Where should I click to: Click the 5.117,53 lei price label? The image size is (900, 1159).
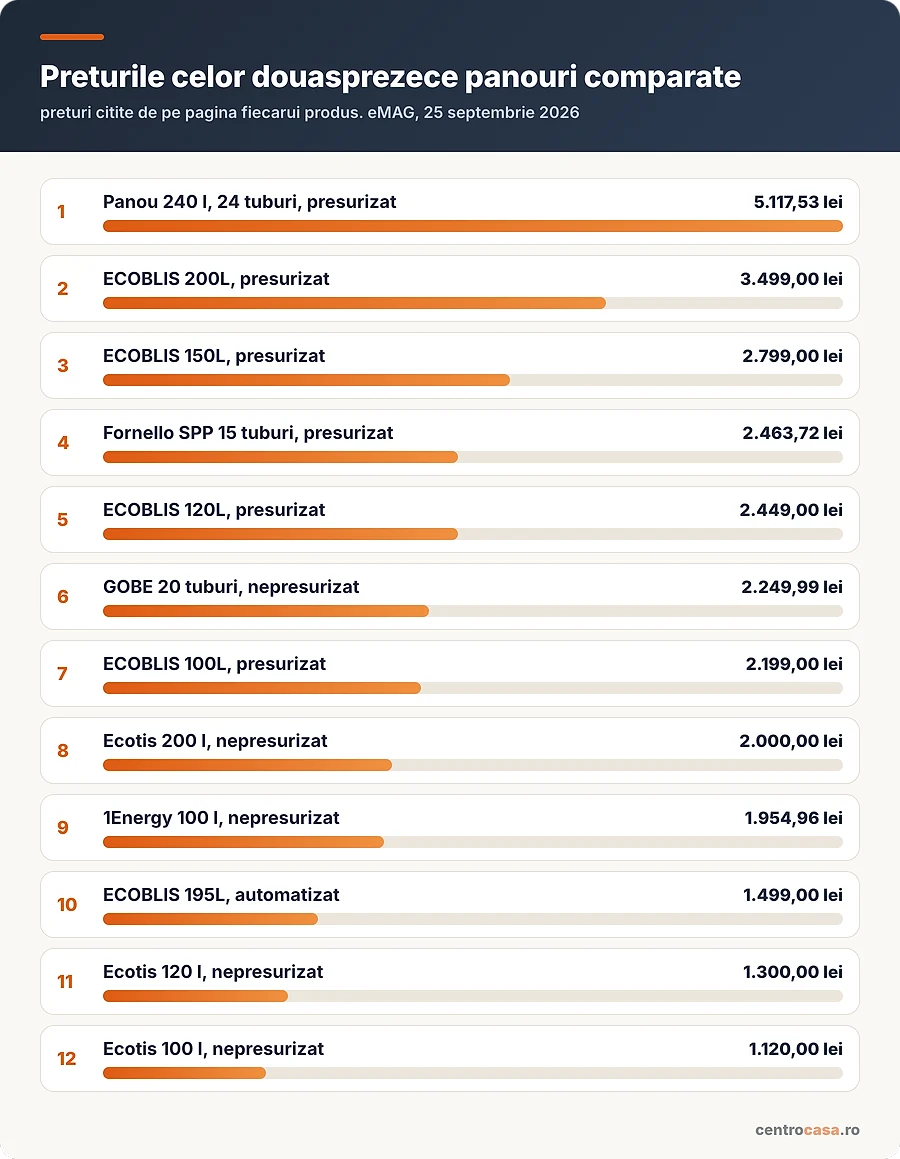pos(798,202)
